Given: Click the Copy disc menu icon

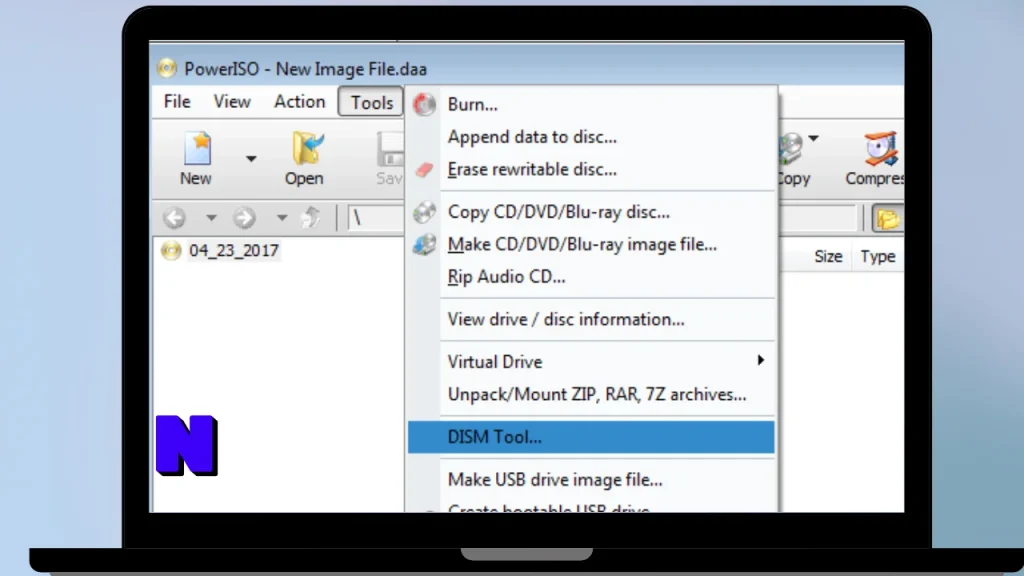Looking at the screenshot, I should click(424, 212).
